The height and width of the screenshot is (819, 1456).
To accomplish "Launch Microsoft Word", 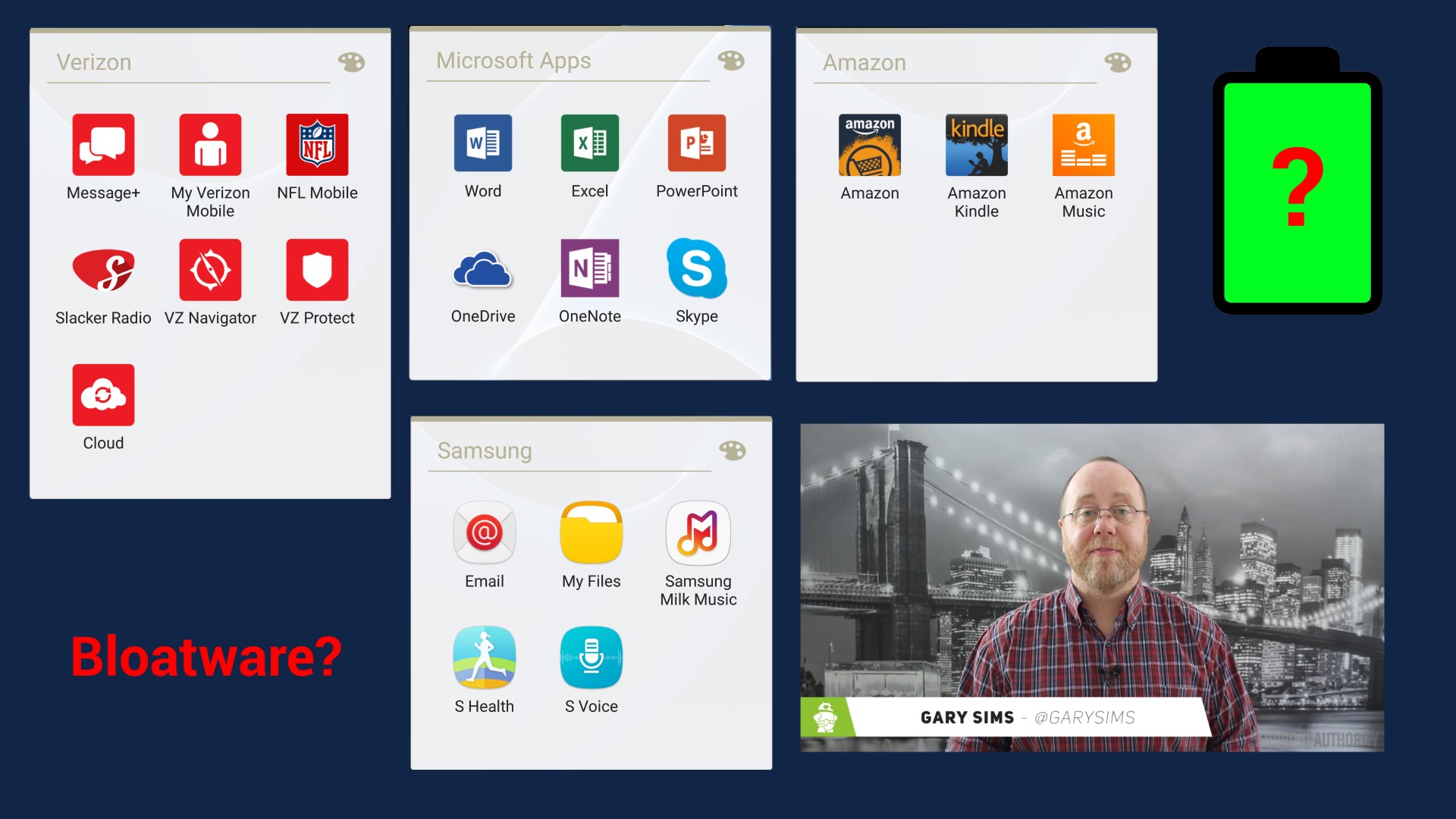I will (483, 143).
